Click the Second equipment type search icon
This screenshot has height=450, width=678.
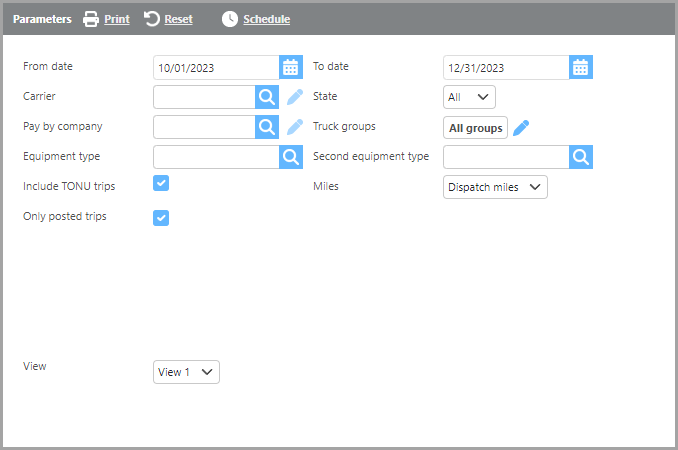(581, 157)
